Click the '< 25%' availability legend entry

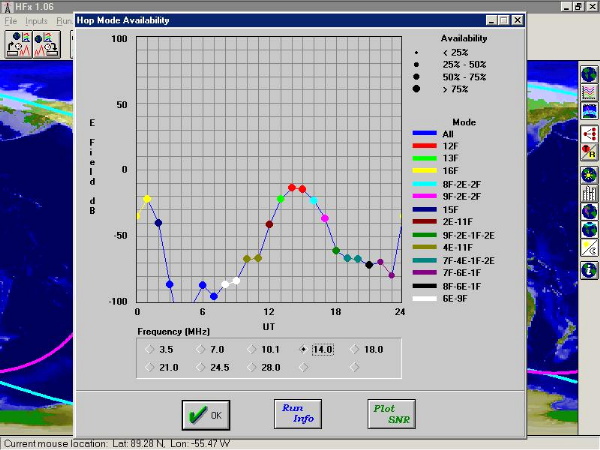(x=455, y=52)
